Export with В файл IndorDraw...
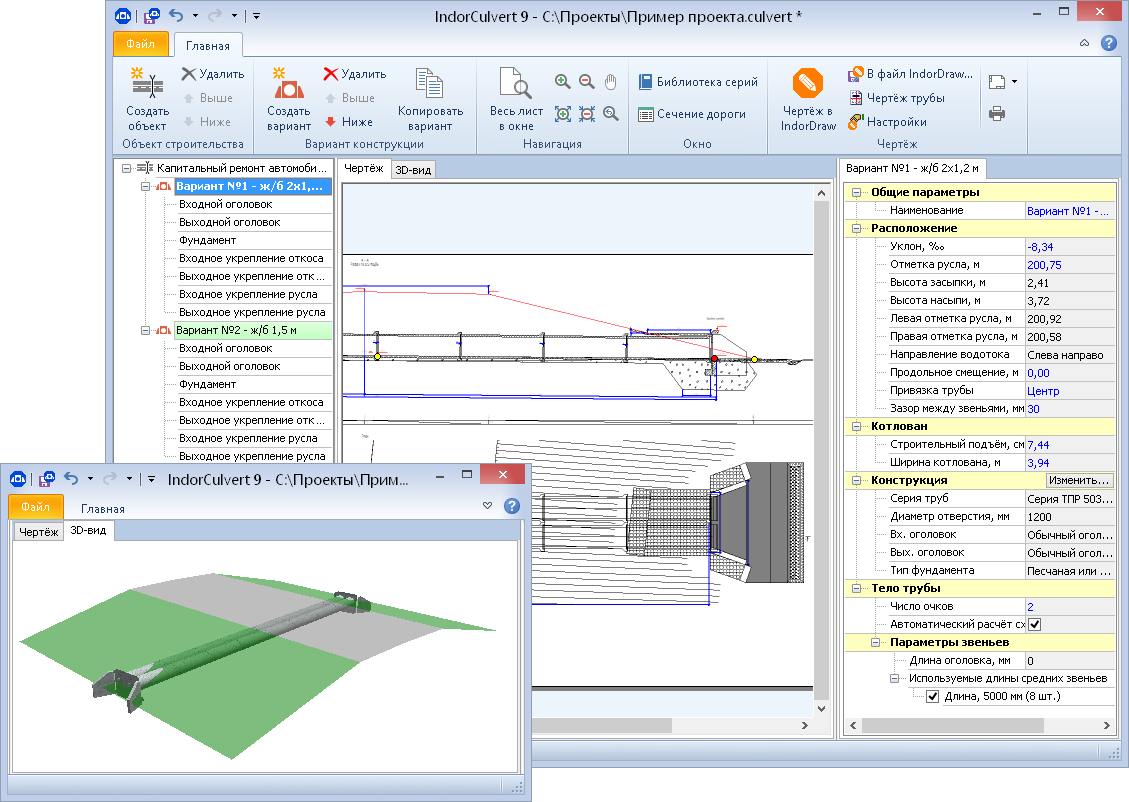1129x802 pixels. click(911, 74)
